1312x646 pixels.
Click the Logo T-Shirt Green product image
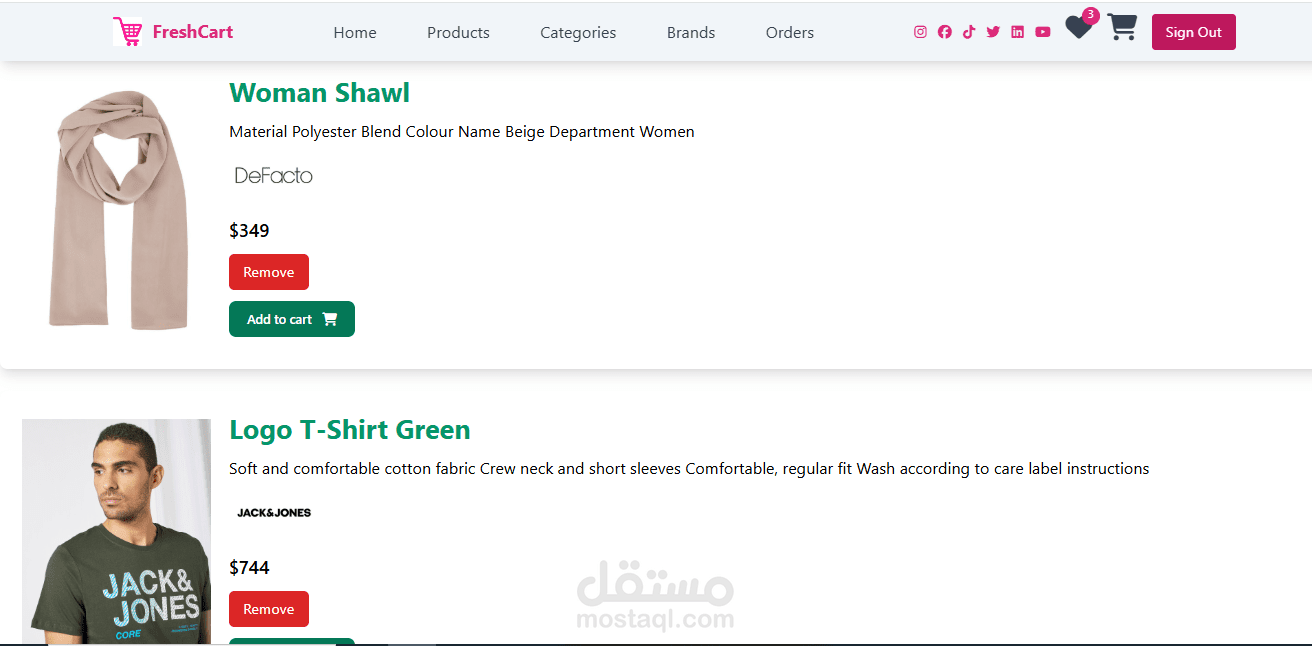pyautogui.click(x=116, y=531)
